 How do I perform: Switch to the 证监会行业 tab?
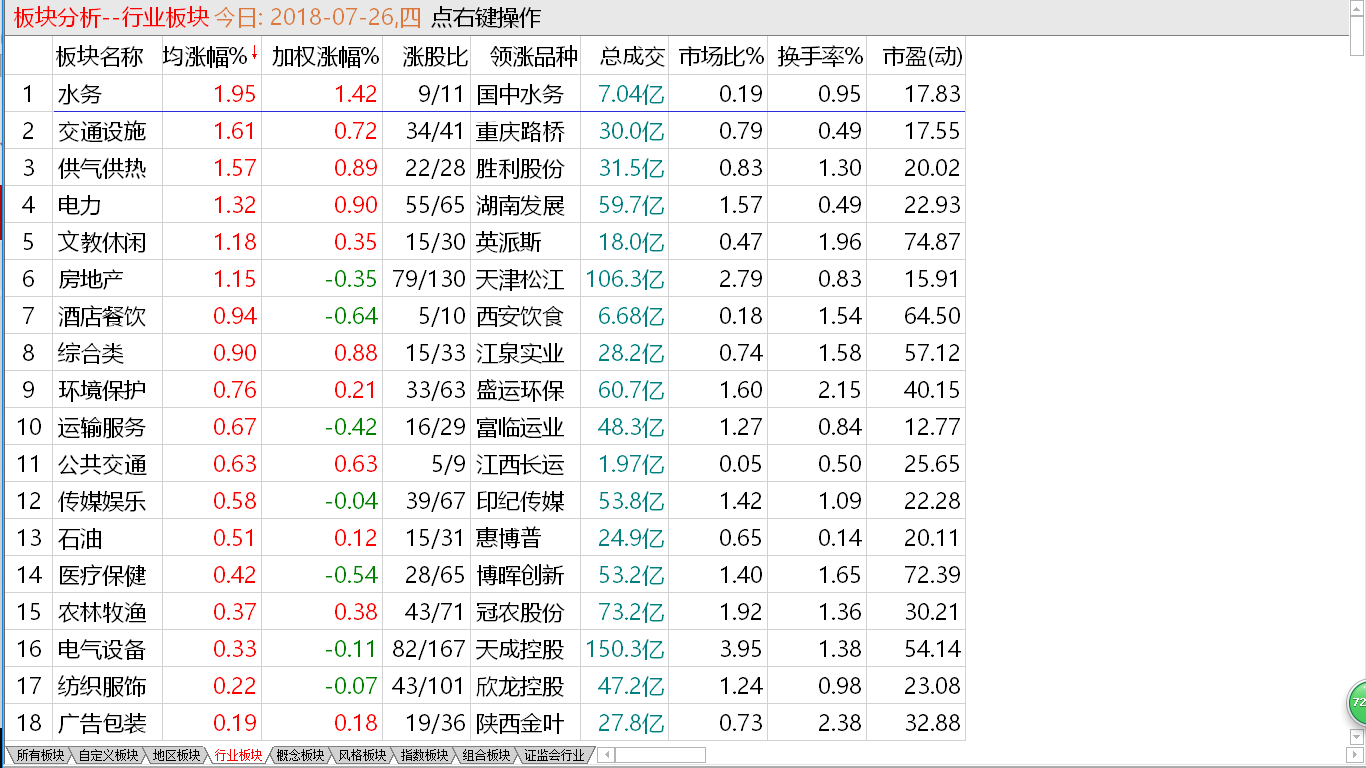coord(555,756)
